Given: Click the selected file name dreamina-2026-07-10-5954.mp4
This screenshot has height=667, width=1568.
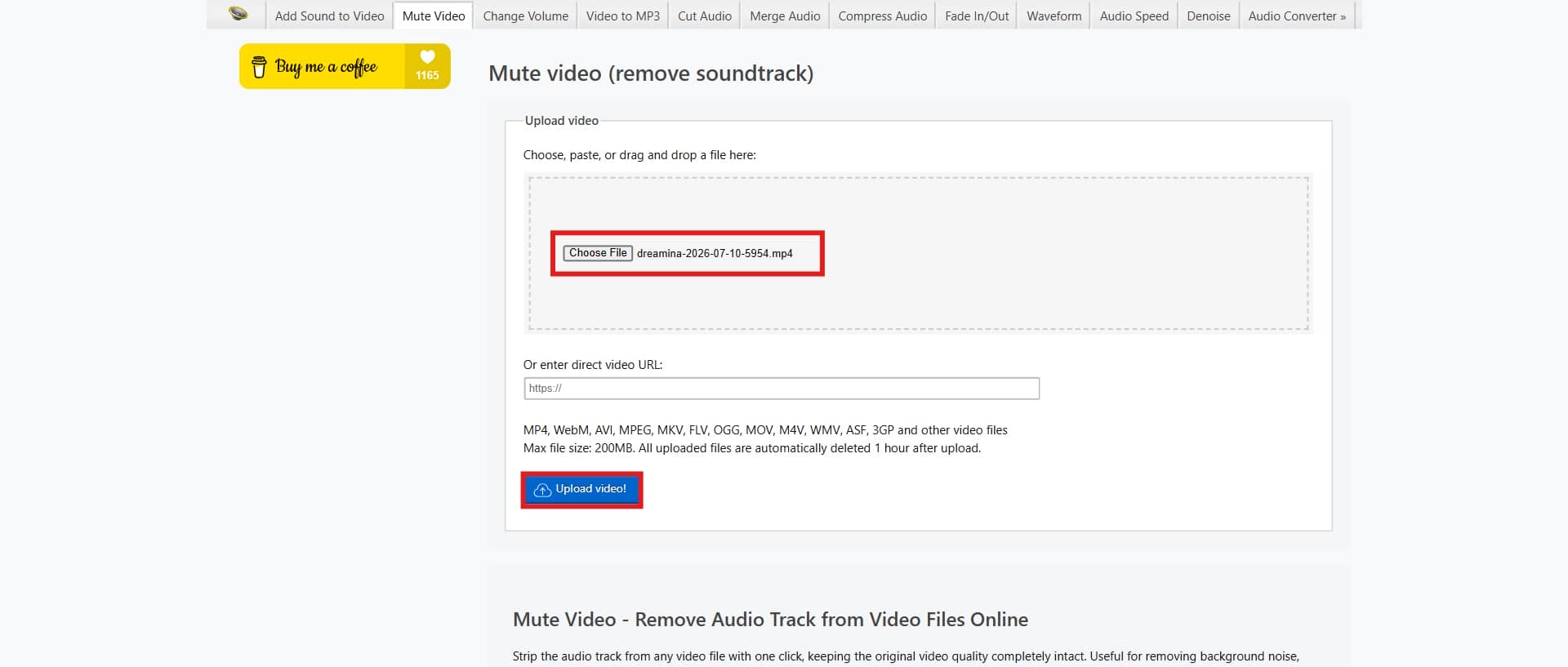Looking at the screenshot, I should click(x=715, y=253).
